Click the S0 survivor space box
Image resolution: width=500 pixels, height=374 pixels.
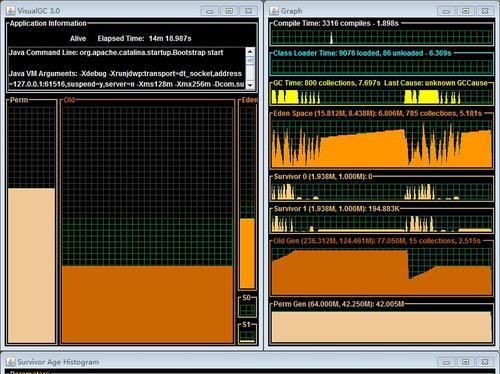(x=247, y=310)
